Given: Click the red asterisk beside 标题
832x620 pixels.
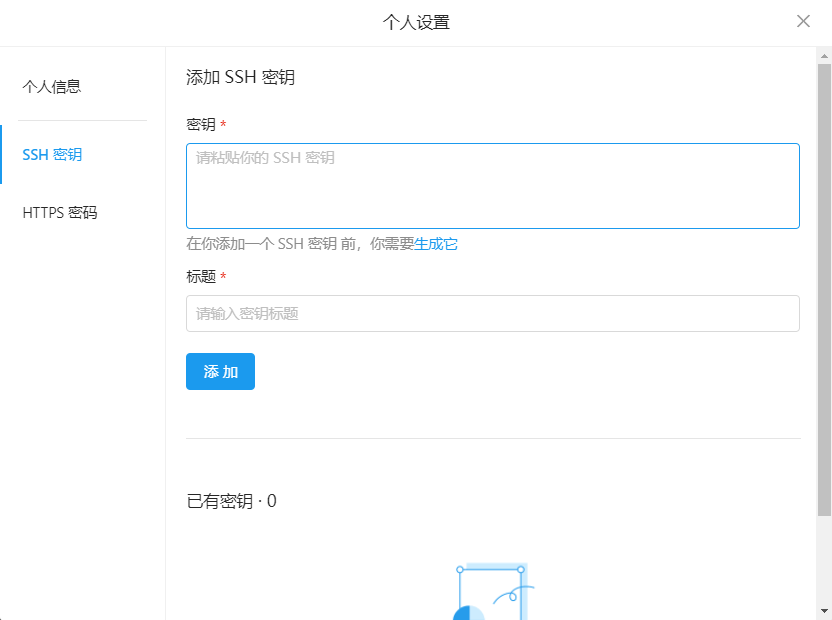Looking at the screenshot, I should 223,277.
